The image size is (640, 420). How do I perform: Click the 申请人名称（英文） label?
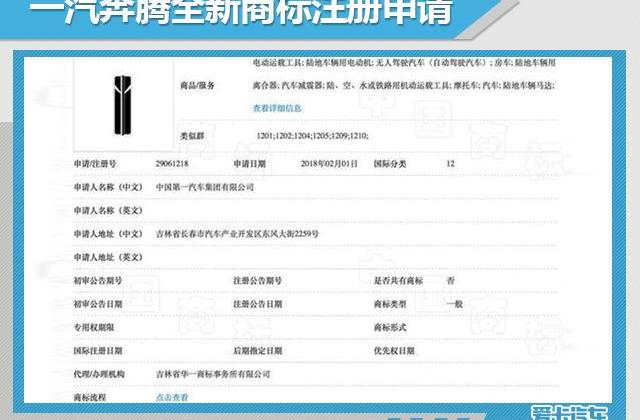point(108,211)
